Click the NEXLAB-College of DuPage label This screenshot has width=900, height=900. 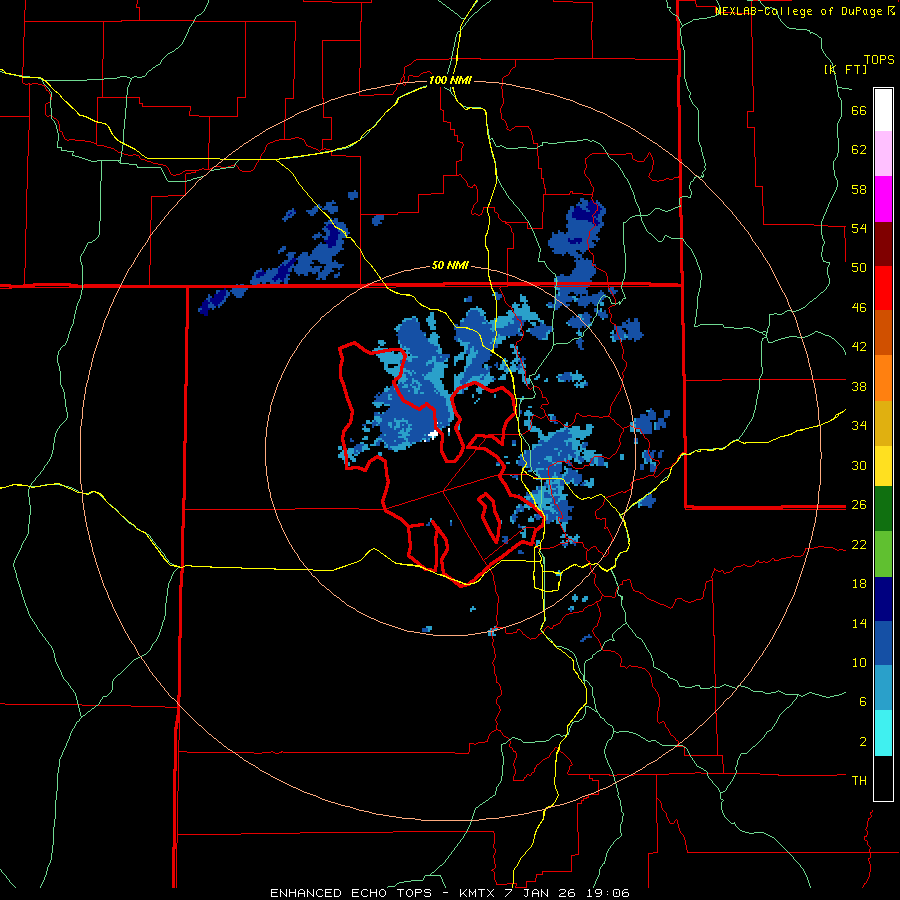798,11
